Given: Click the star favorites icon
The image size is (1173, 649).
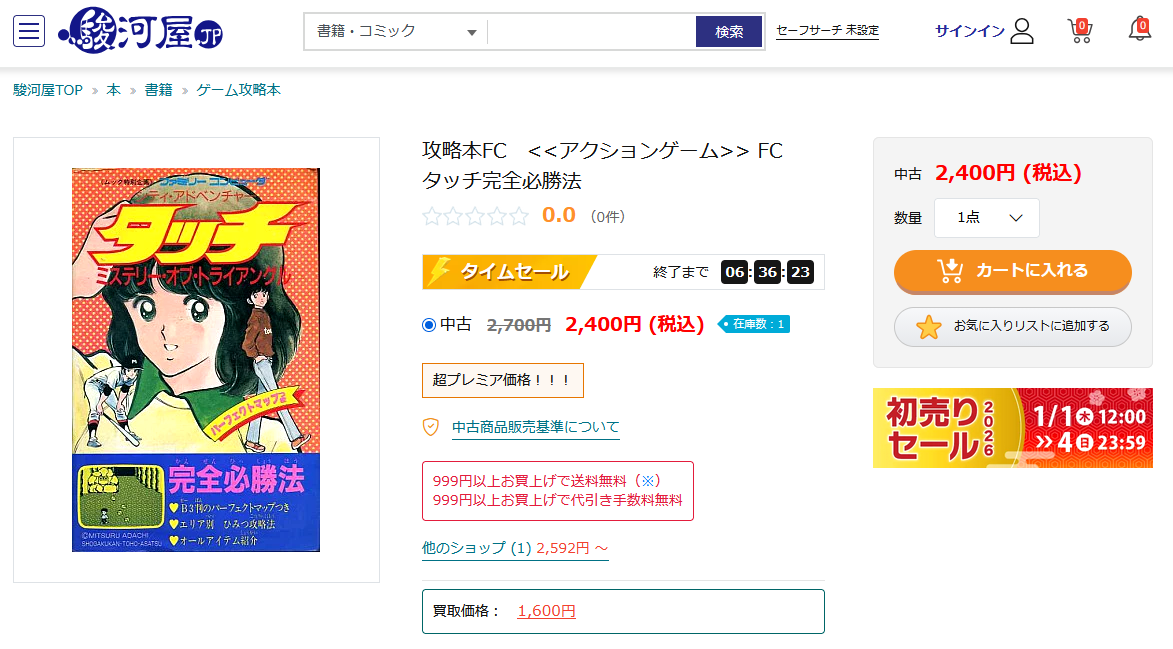Looking at the screenshot, I should (x=929, y=327).
